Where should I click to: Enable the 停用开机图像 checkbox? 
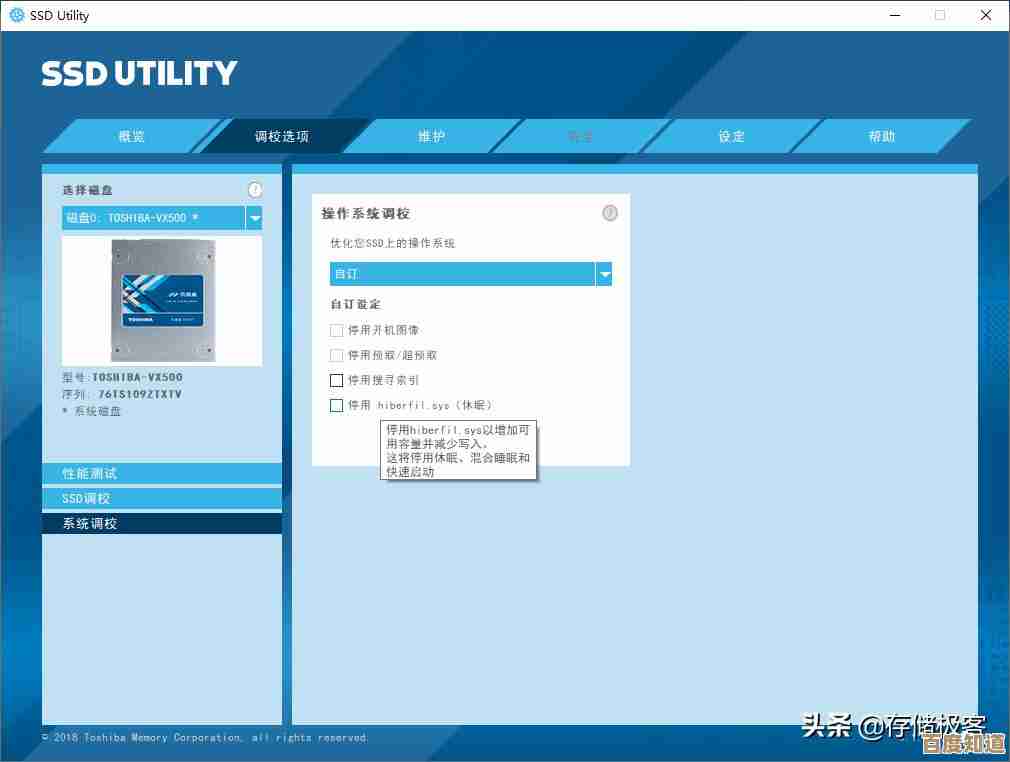337,330
